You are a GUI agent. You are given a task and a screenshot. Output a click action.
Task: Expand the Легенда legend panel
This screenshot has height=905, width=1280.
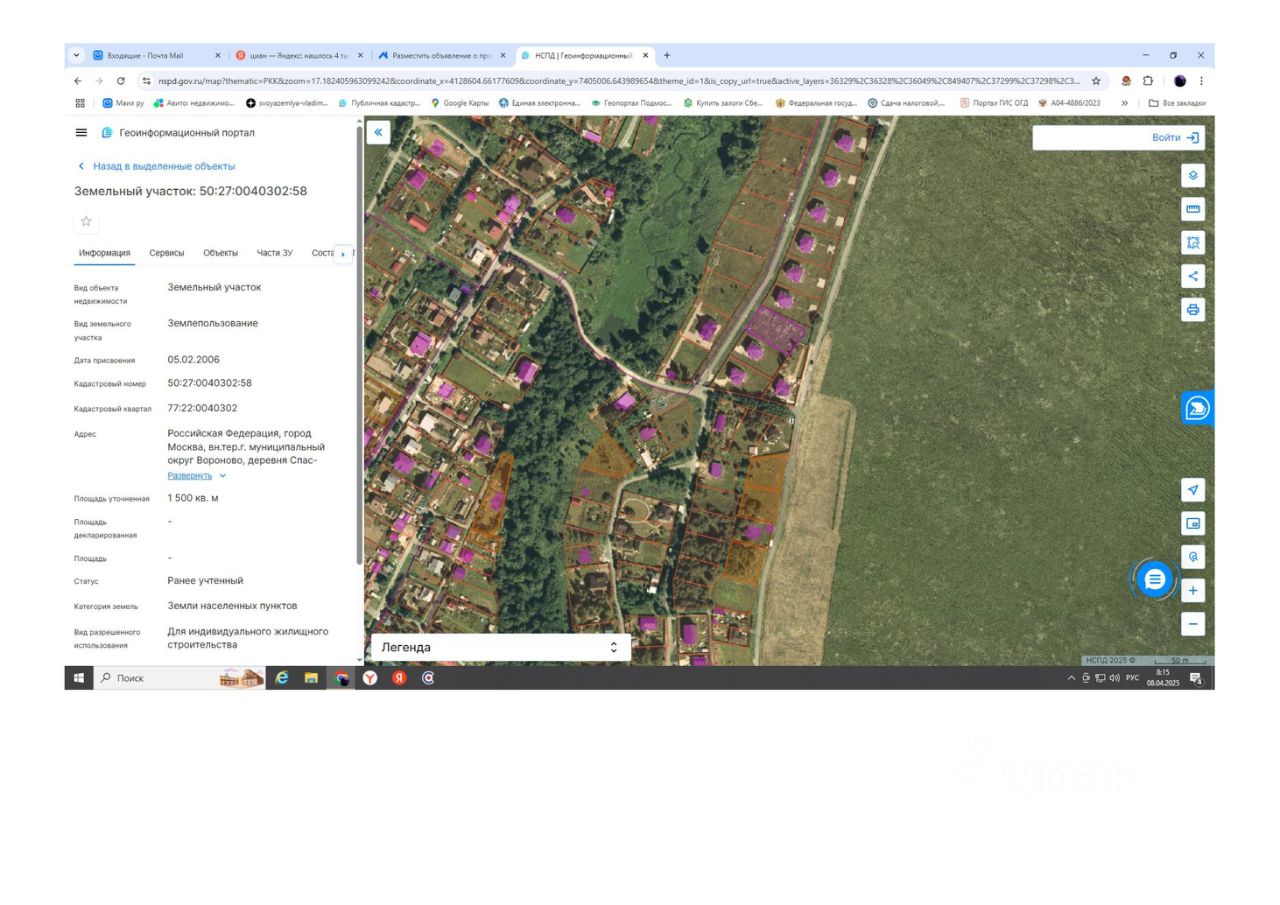tap(500, 647)
